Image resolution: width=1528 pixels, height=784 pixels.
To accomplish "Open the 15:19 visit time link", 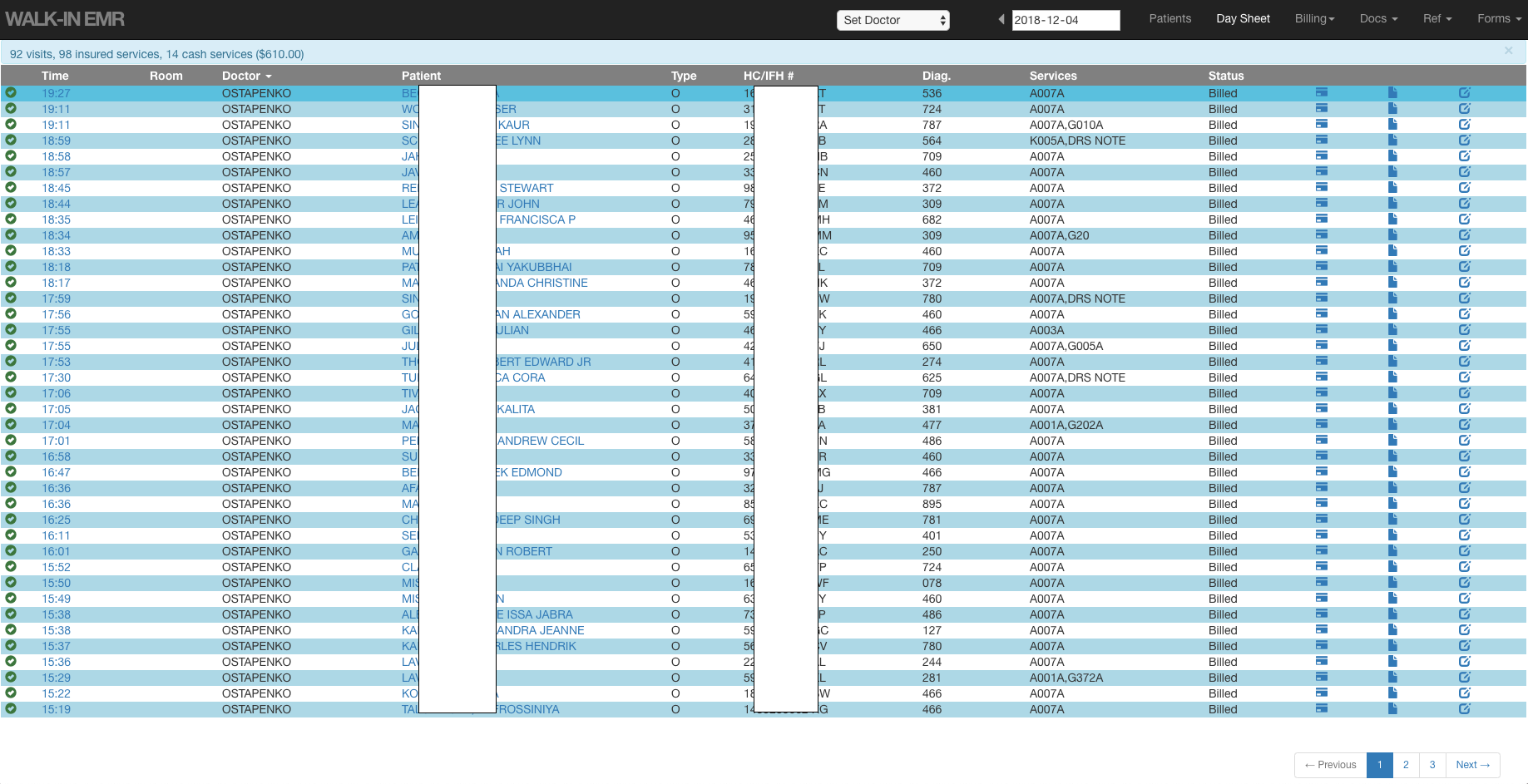I will point(56,709).
